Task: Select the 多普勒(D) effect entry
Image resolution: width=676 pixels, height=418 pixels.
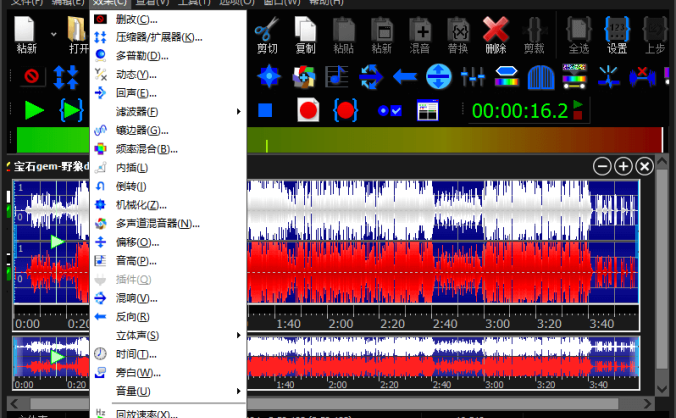Action: [x=168, y=56]
